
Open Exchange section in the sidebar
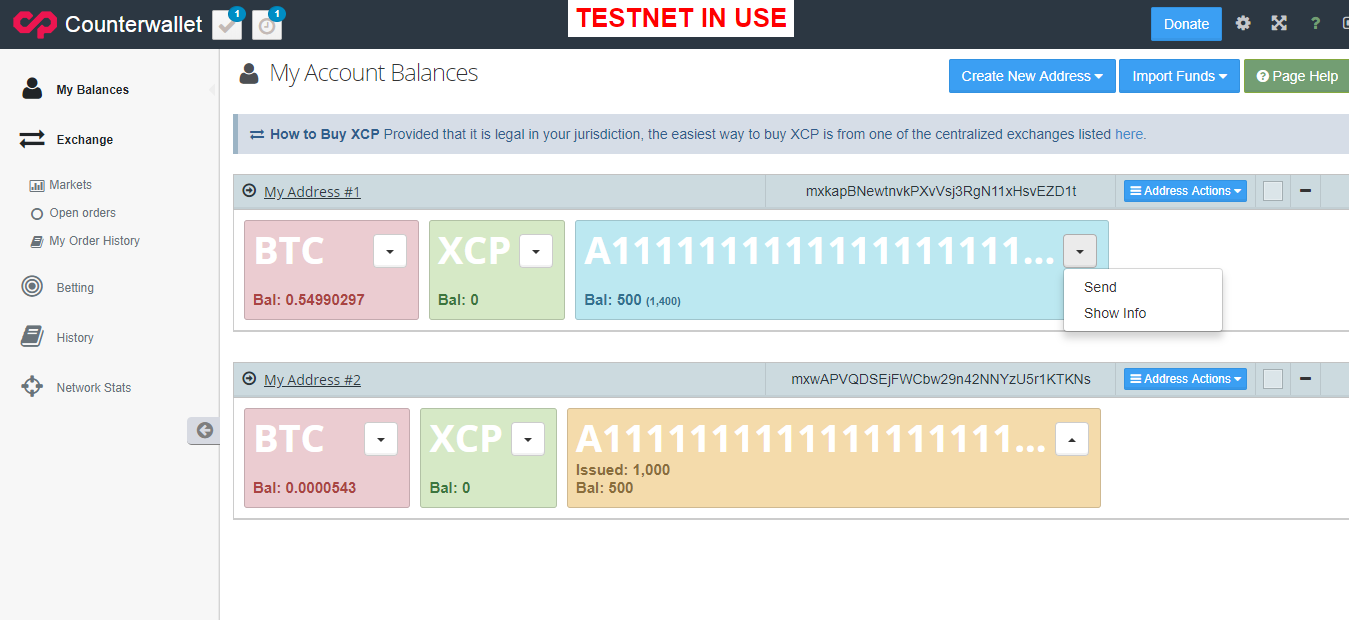pyautogui.click(x=84, y=140)
